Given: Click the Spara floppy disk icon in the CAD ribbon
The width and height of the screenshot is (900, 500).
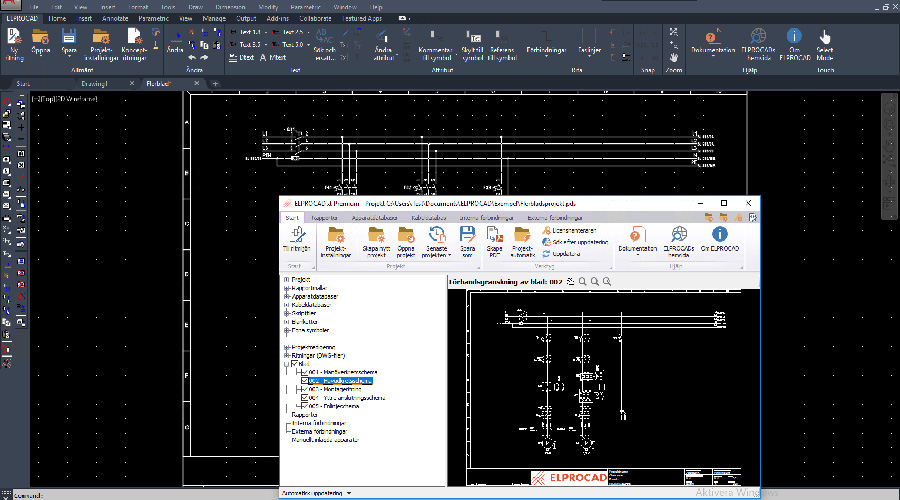Looking at the screenshot, I should (69, 37).
